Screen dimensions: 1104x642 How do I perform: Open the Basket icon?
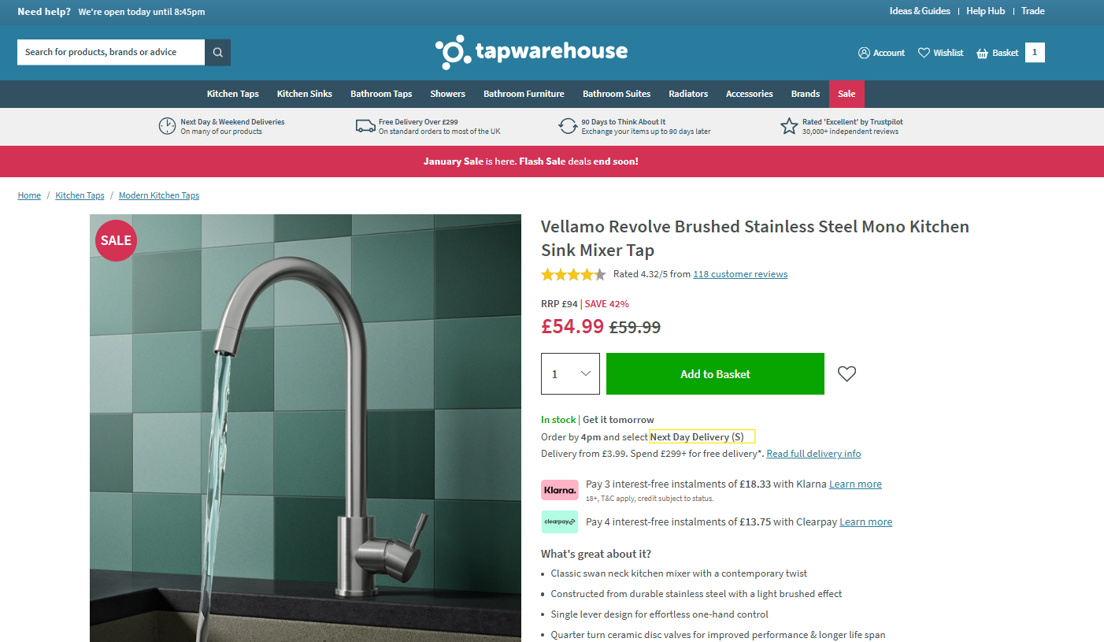tap(982, 53)
